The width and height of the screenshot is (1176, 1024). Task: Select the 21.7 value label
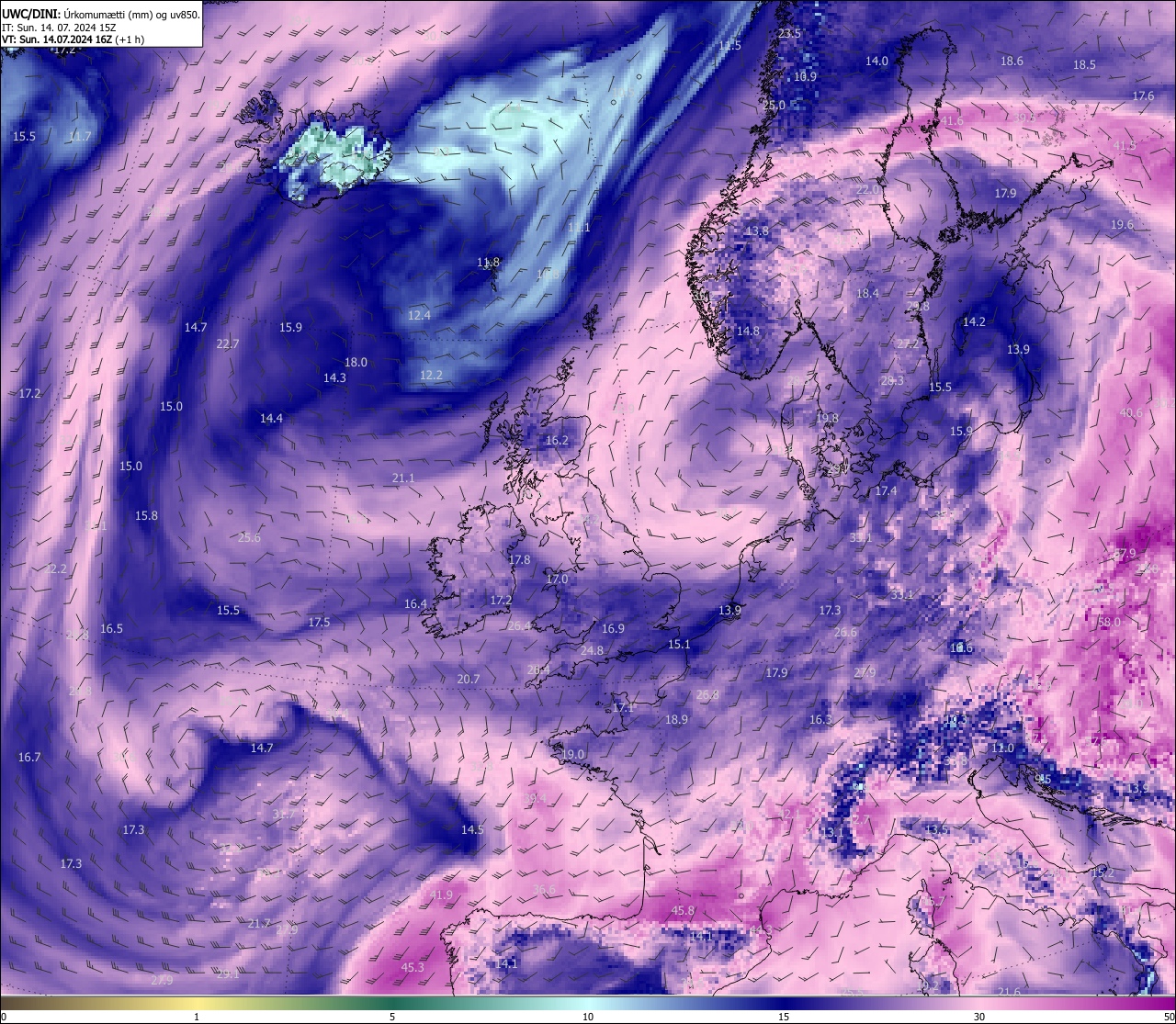259,924
